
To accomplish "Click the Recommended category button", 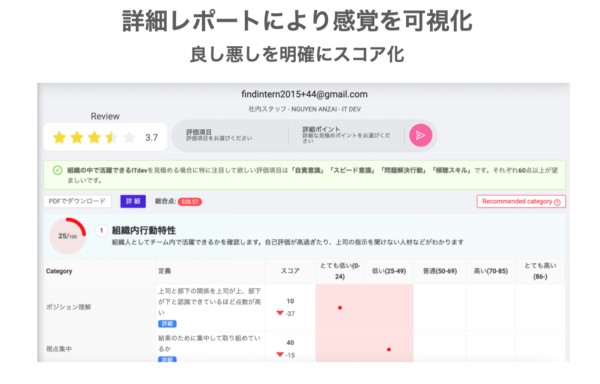I will tap(521, 202).
